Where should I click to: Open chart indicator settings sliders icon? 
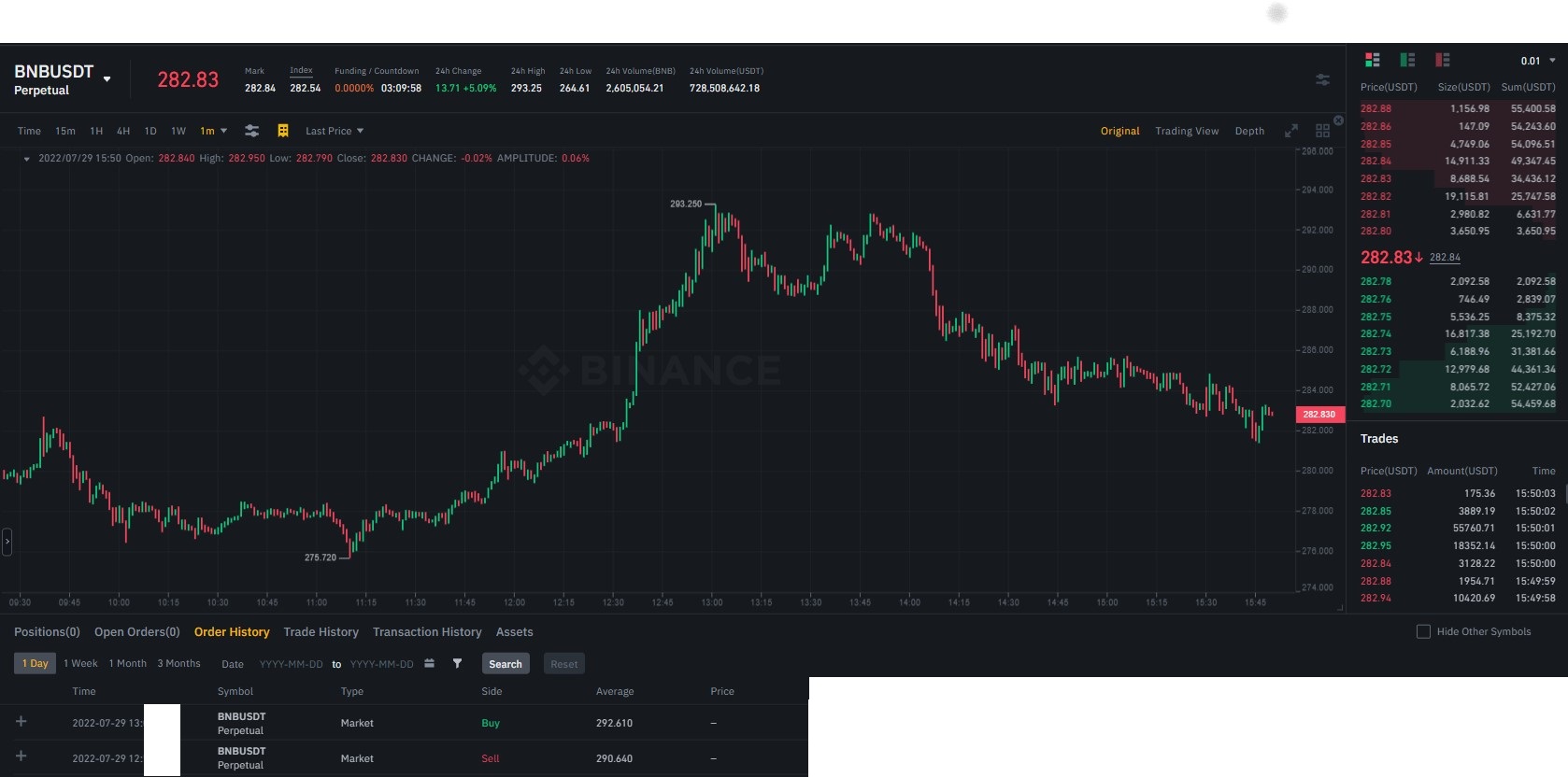coord(251,131)
